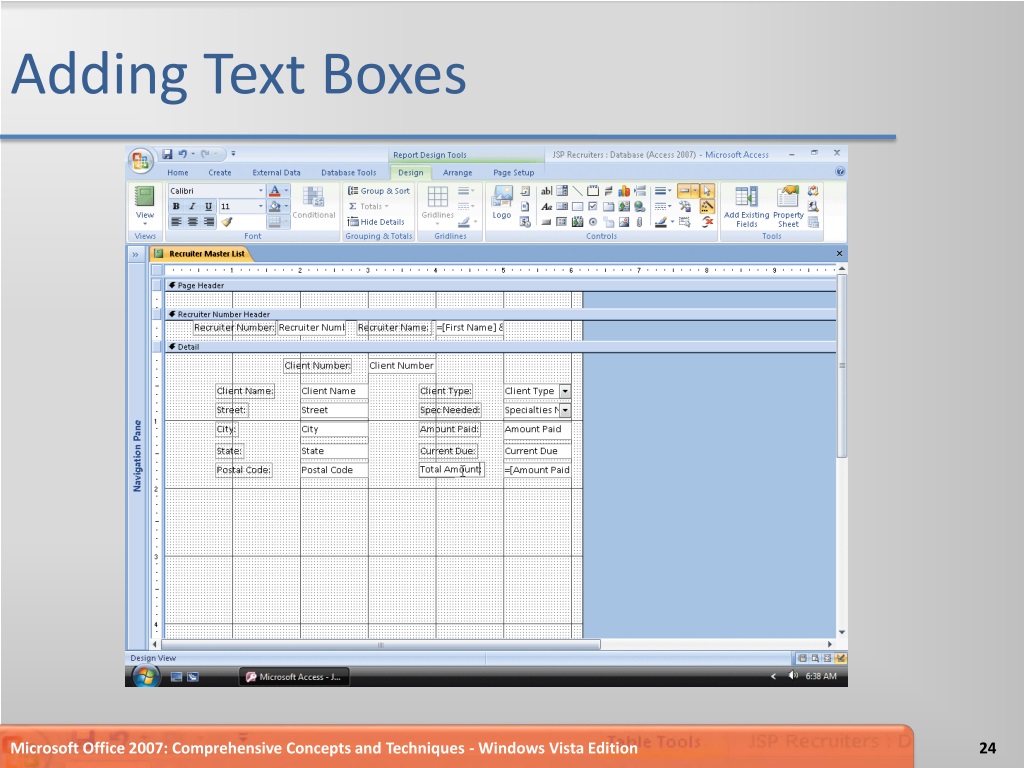Click Hide Details
The image size is (1024, 768).
(x=376, y=222)
